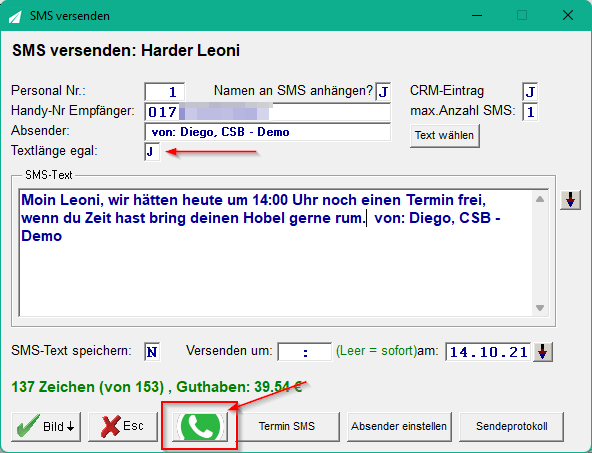Send message via green WhatsApp phone icon
This screenshot has width=592, height=453.
point(200,427)
